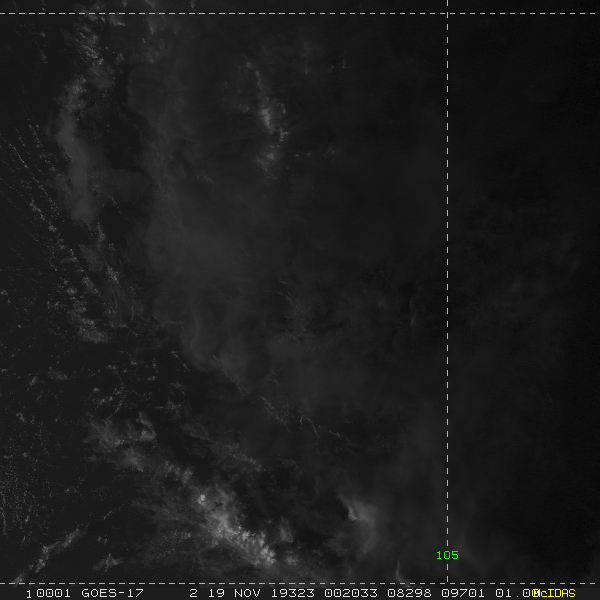Viewport: 600px width, 600px height.
Task: Select the yellow McIDAS logo text
Action: [x=554, y=593]
